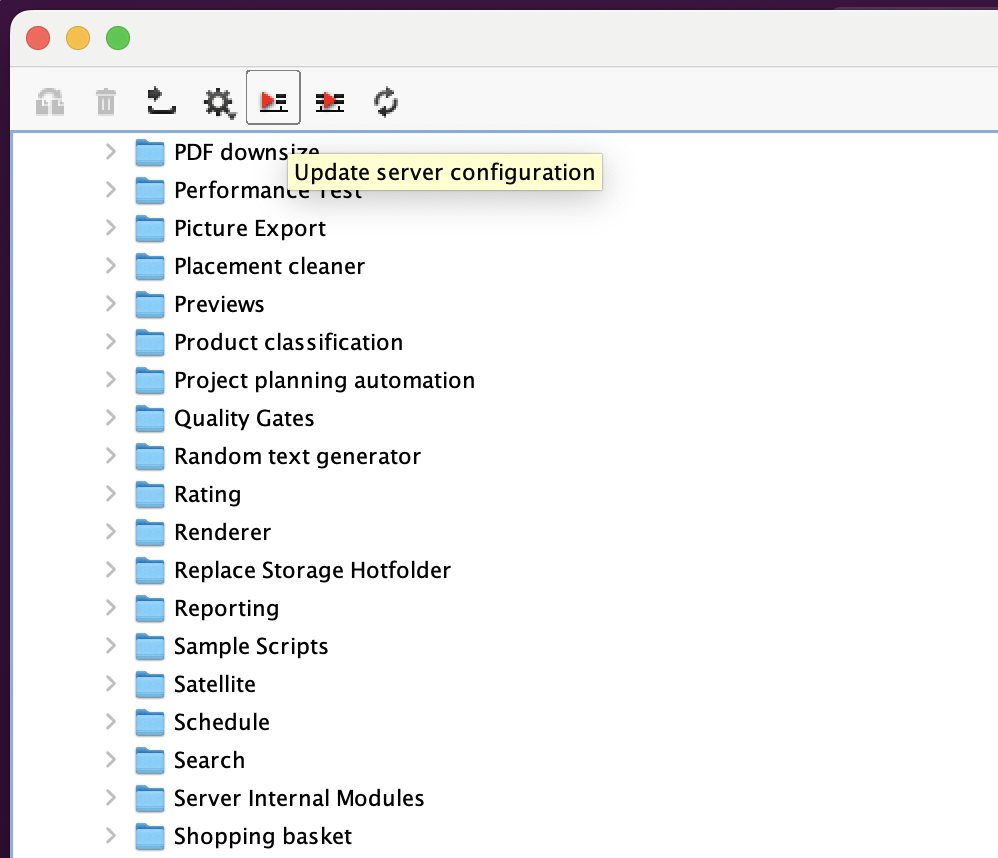This screenshot has height=858, width=998.
Task: Click the Renderer folder icon
Action: pyautogui.click(x=150, y=533)
